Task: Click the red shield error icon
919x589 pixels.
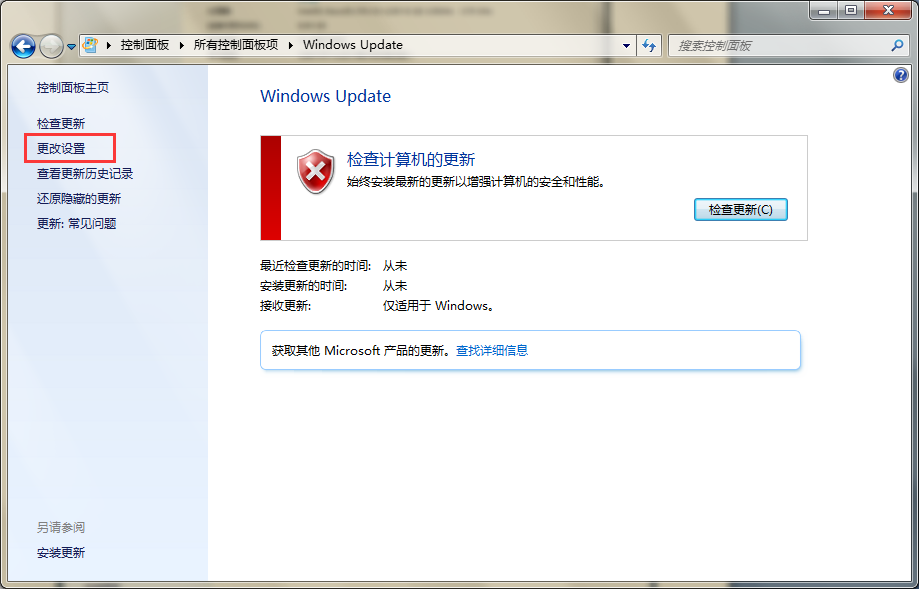Action: (316, 171)
